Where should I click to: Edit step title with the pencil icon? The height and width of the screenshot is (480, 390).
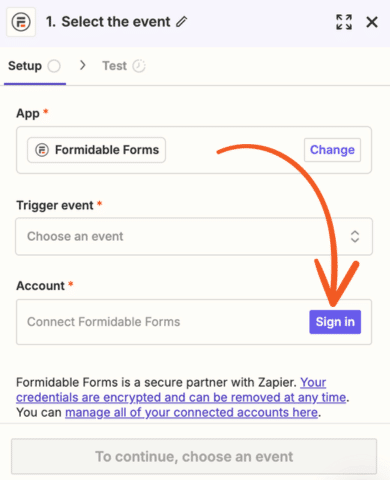point(182,22)
